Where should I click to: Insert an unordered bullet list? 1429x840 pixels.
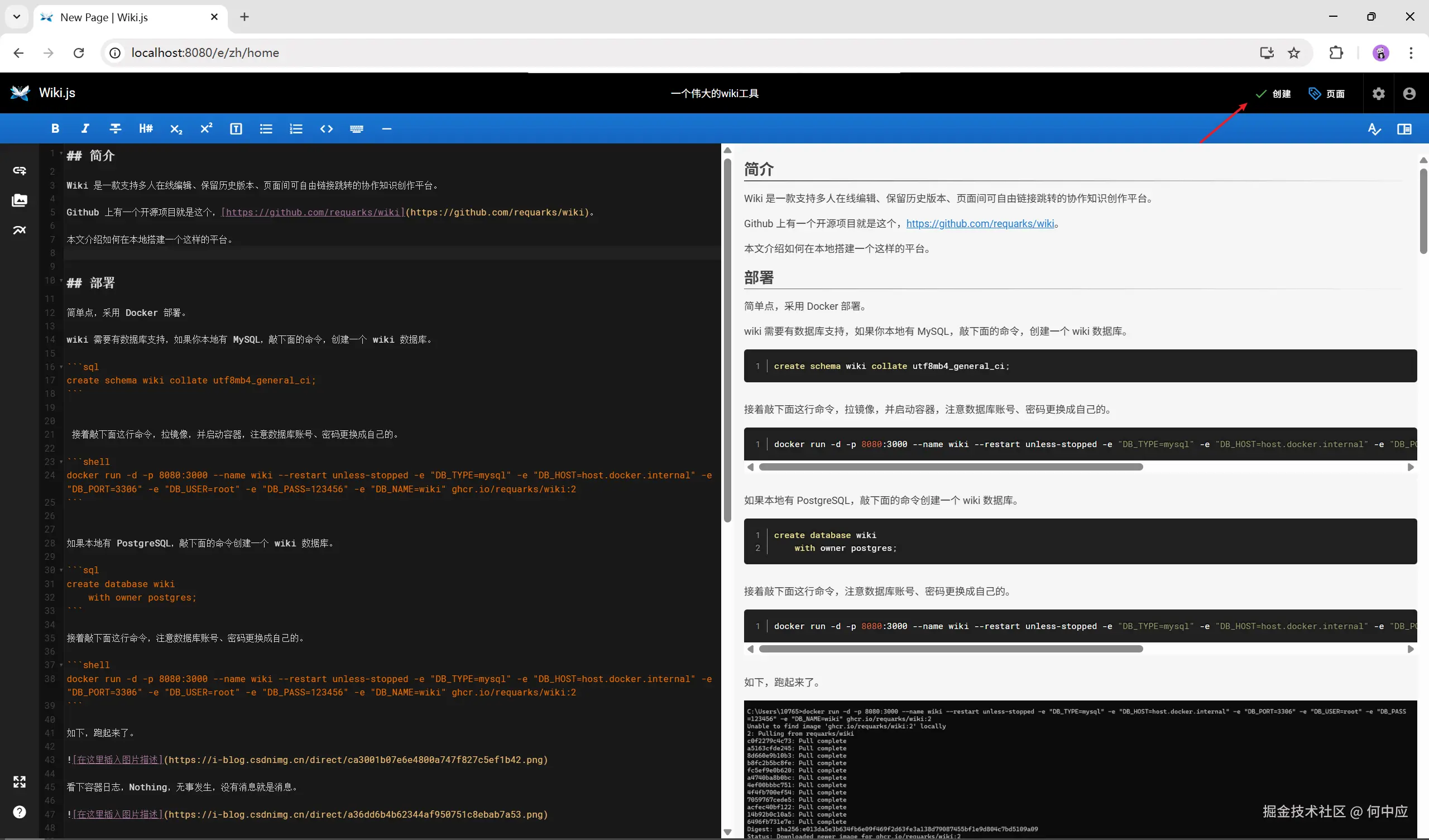[x=266, y=129]
